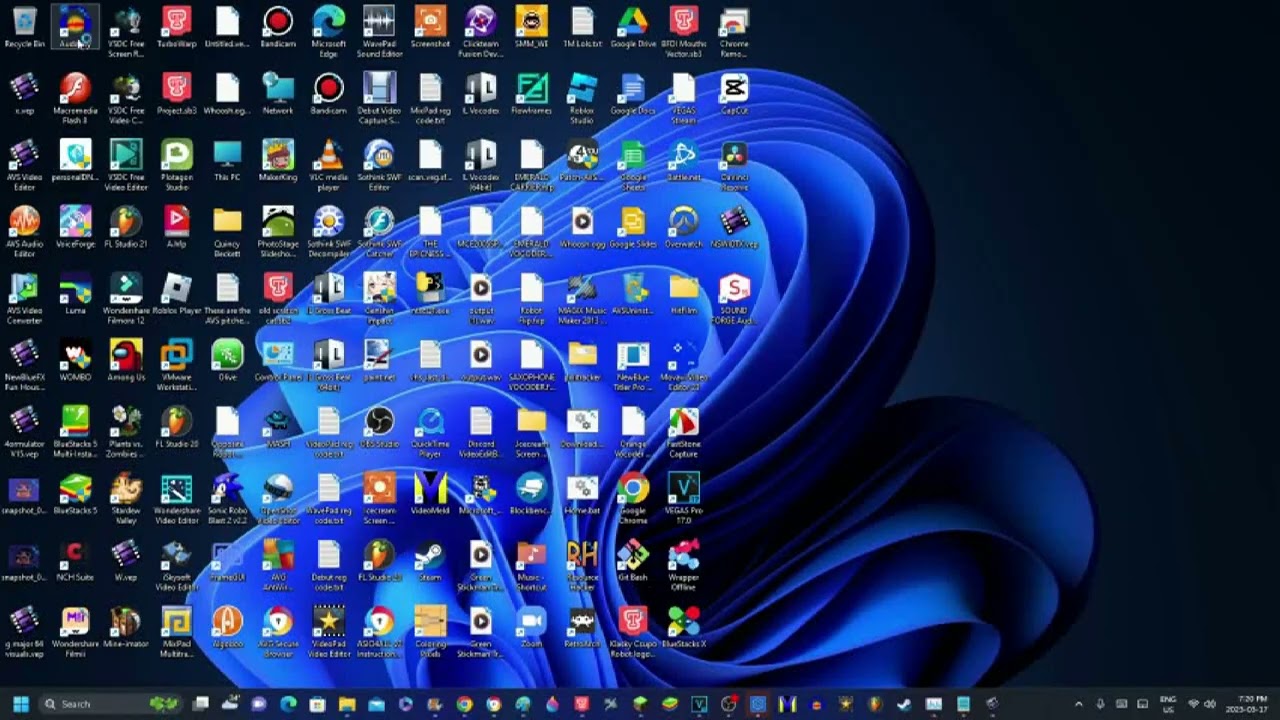Image resolution: width=1280 pixels, height=720 pixels.
Task: Launch the Mine-imator shortcut
Action: point(126,627)
